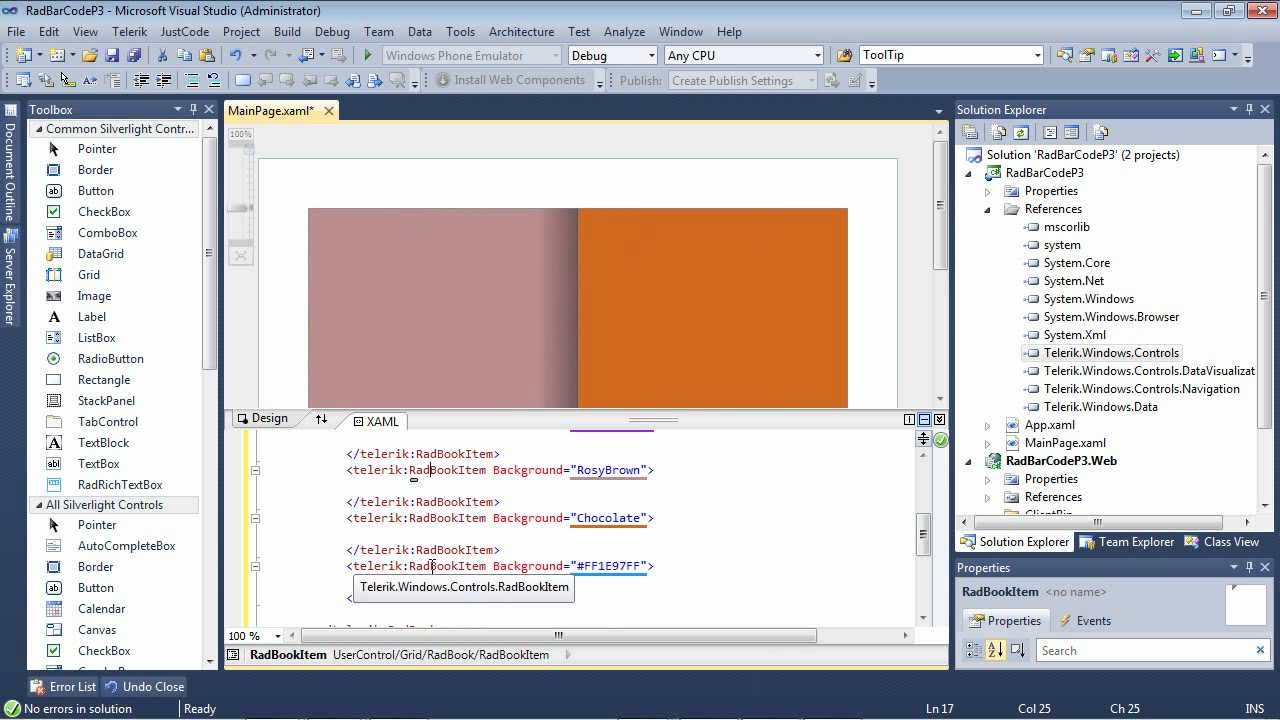This screenshot has height=720, width=1280.
Task: Open the JustCode menu
Action: tap(185, 32)
